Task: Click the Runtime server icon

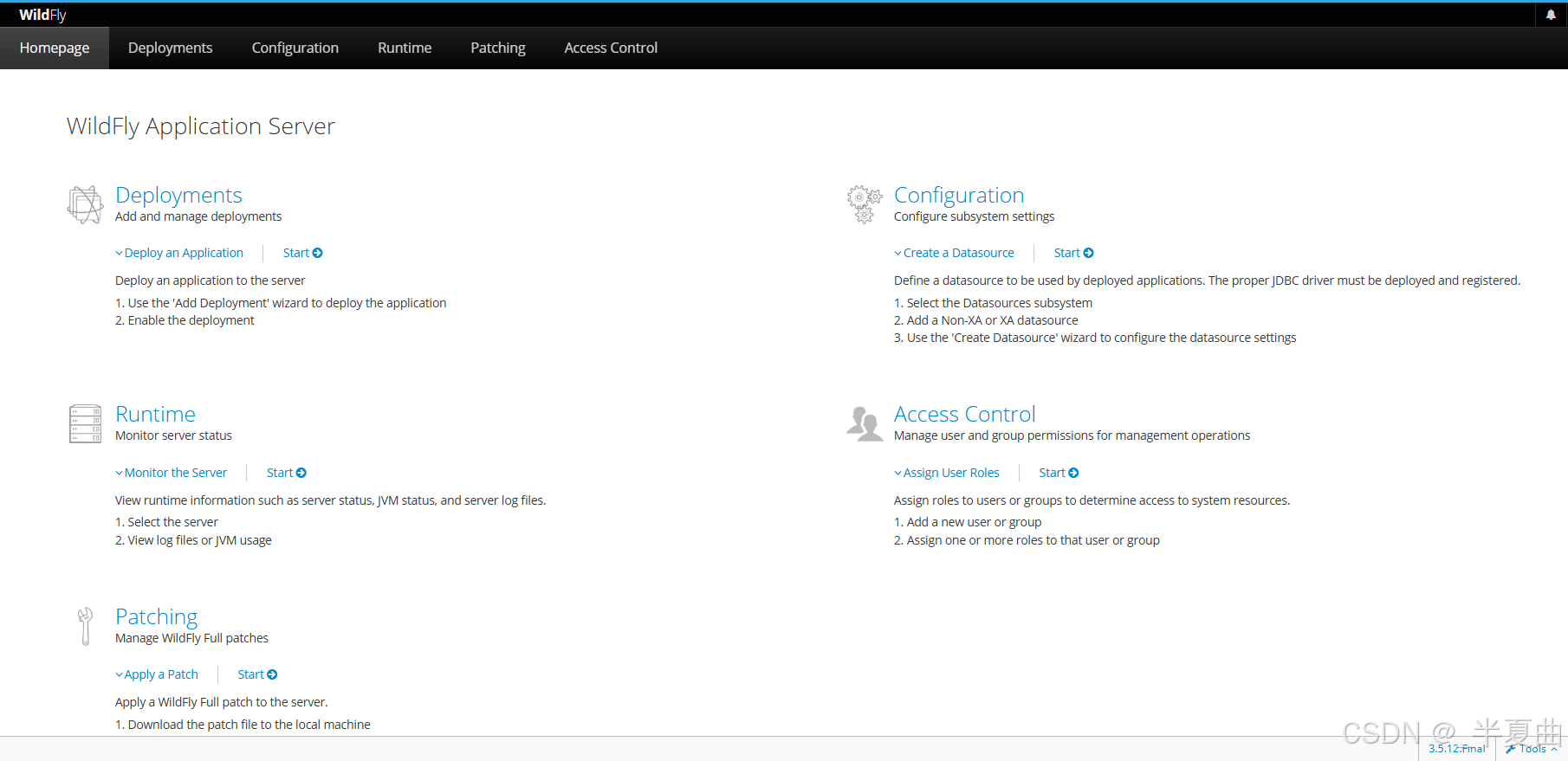Action: [85, 423]
